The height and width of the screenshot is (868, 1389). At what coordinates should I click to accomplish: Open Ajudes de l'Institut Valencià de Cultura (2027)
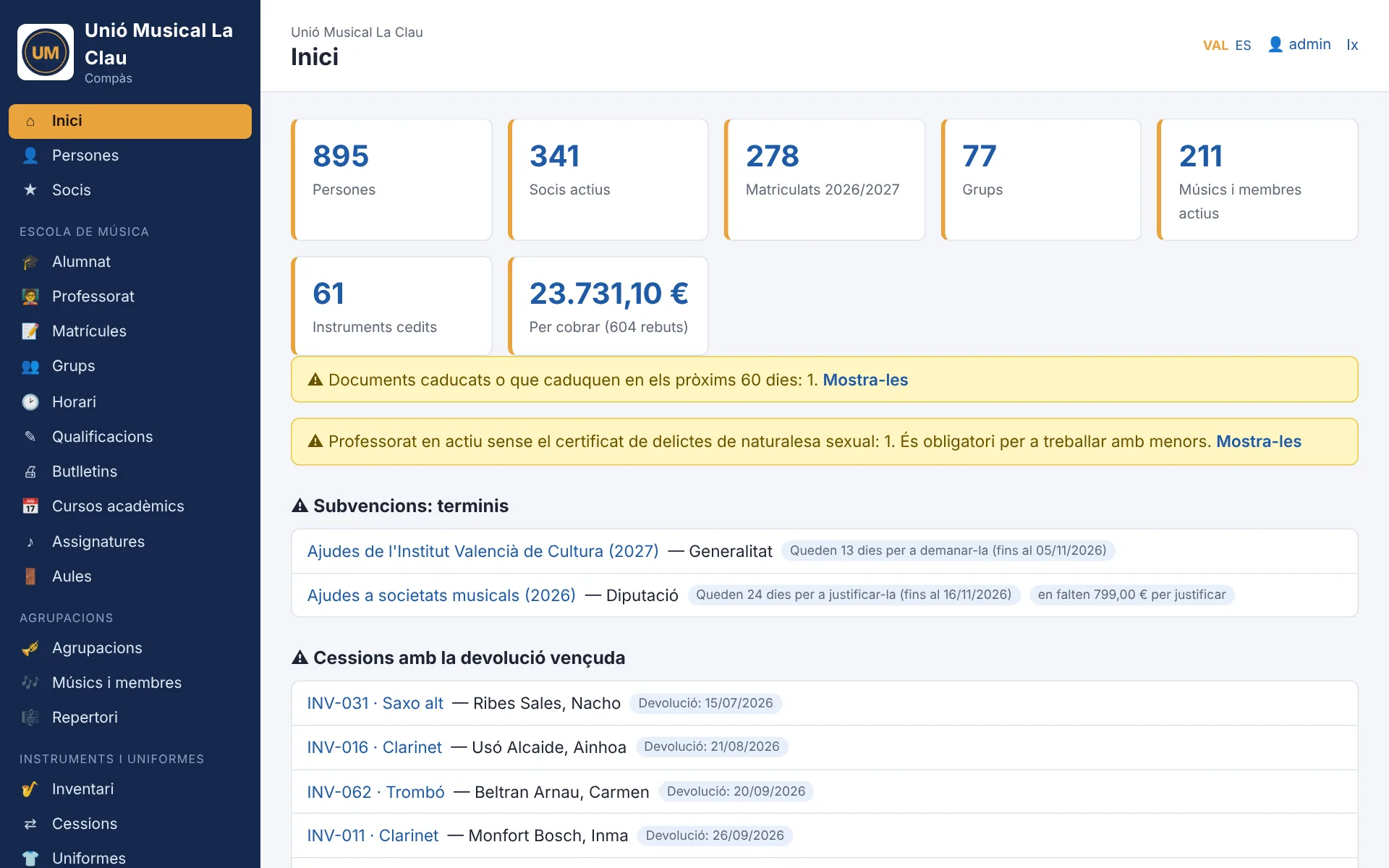click(483, 551)
